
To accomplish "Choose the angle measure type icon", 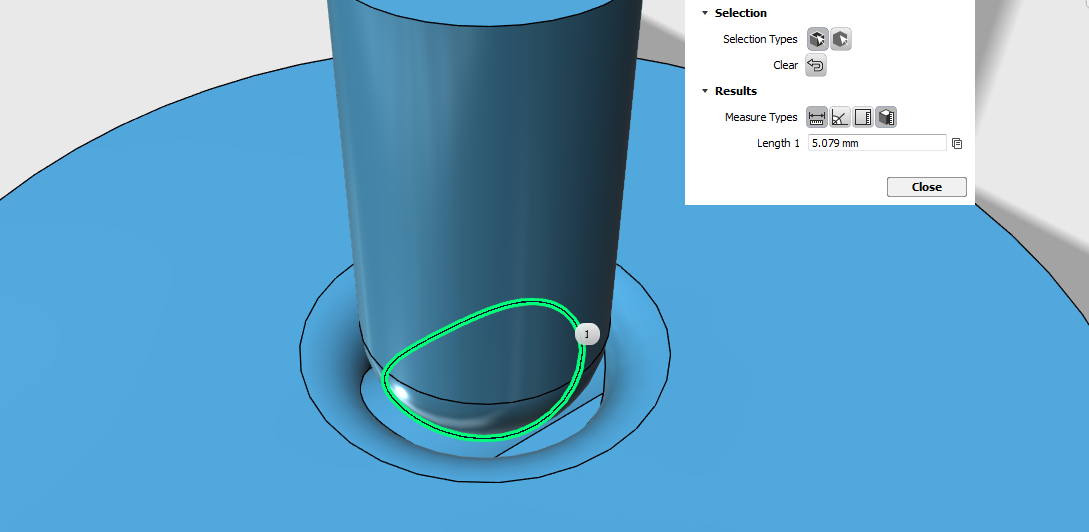I will tap(840, 117).
